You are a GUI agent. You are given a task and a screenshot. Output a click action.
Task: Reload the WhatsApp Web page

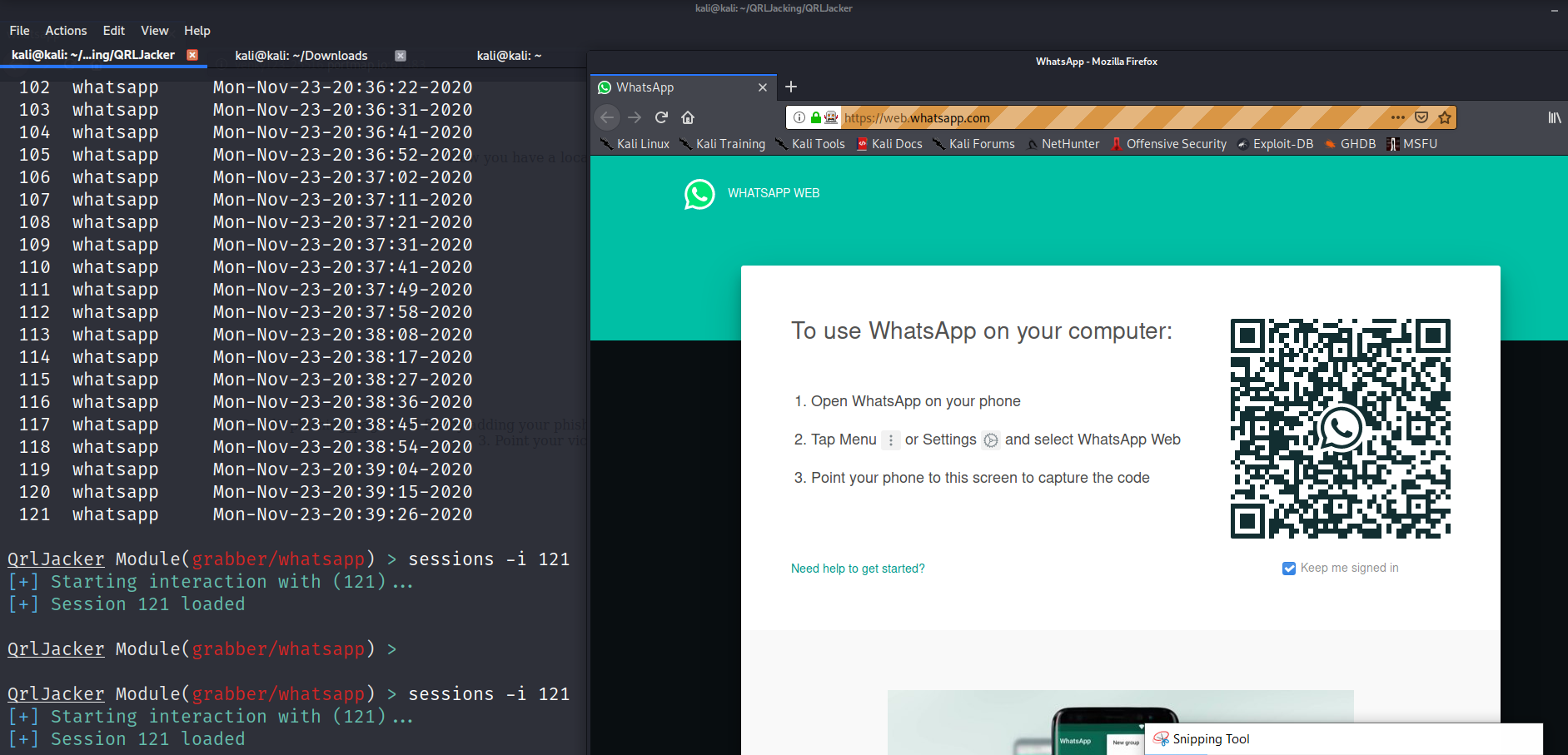660,117
